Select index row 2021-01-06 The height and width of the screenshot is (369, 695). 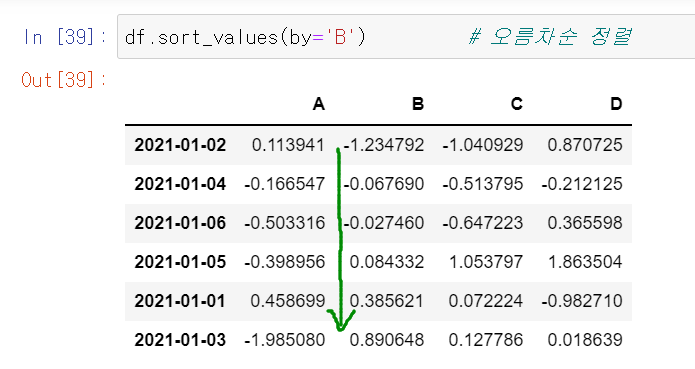180,223
